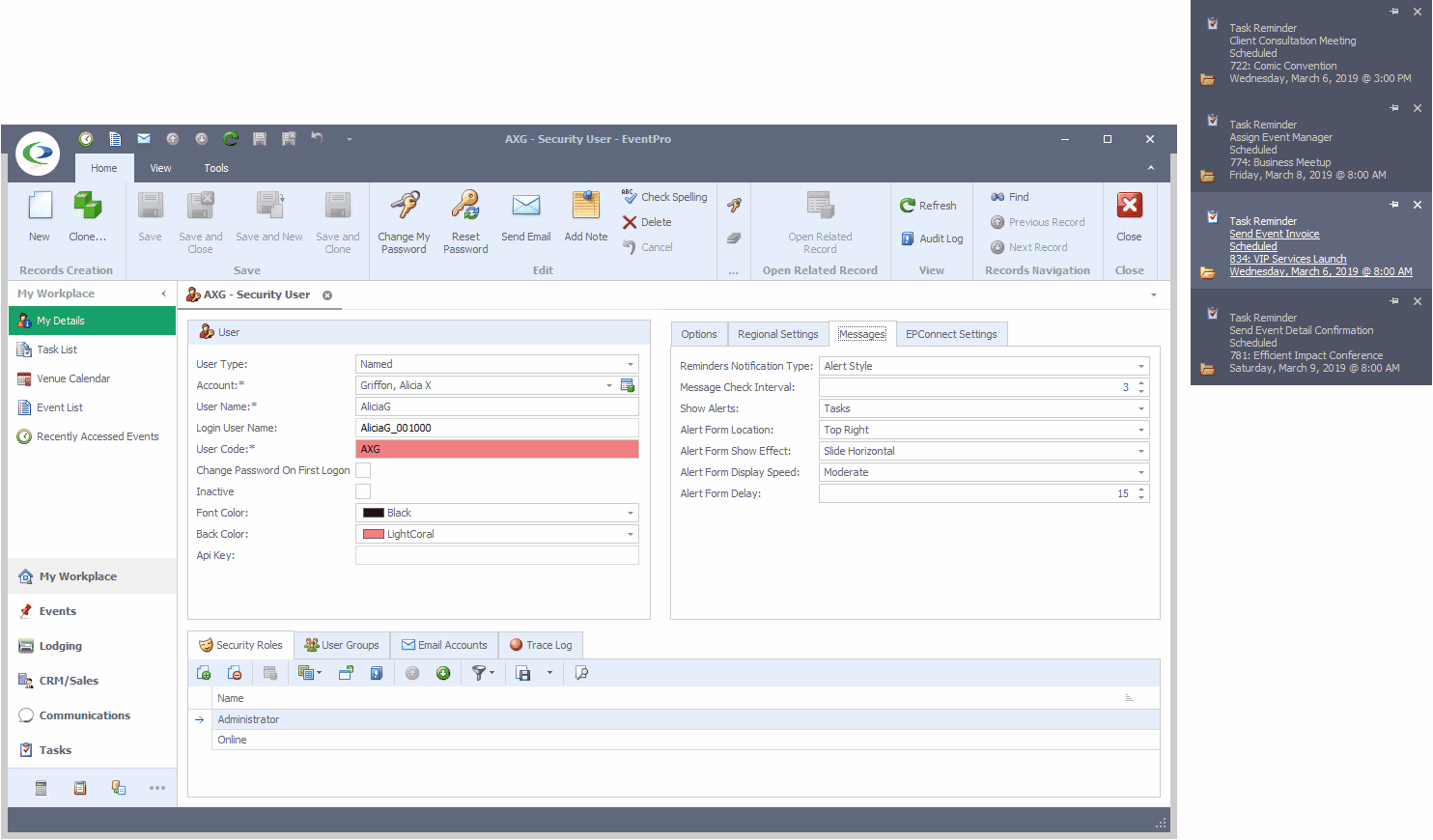Open the Regional Settings tab
Viewport: 1433px width, 840px height.
coord(777,334)
